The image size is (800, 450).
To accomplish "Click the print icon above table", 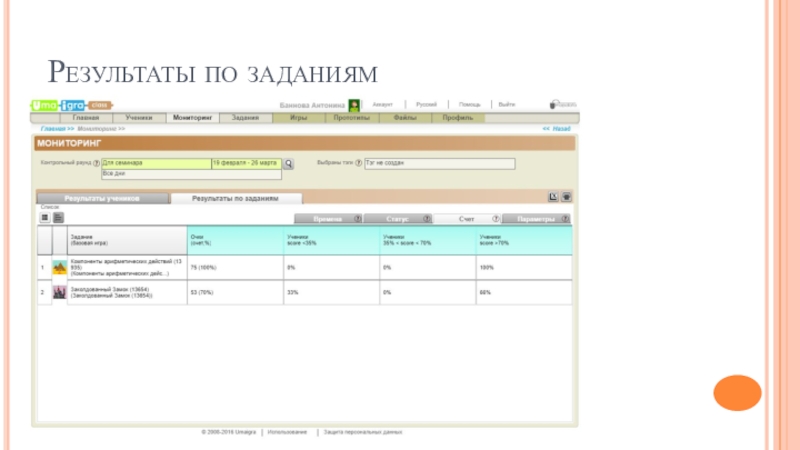I will tap(566, 197).
